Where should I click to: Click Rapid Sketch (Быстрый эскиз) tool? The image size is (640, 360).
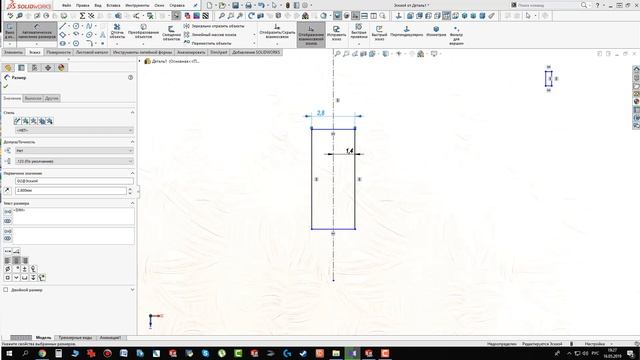click(379, 33)
